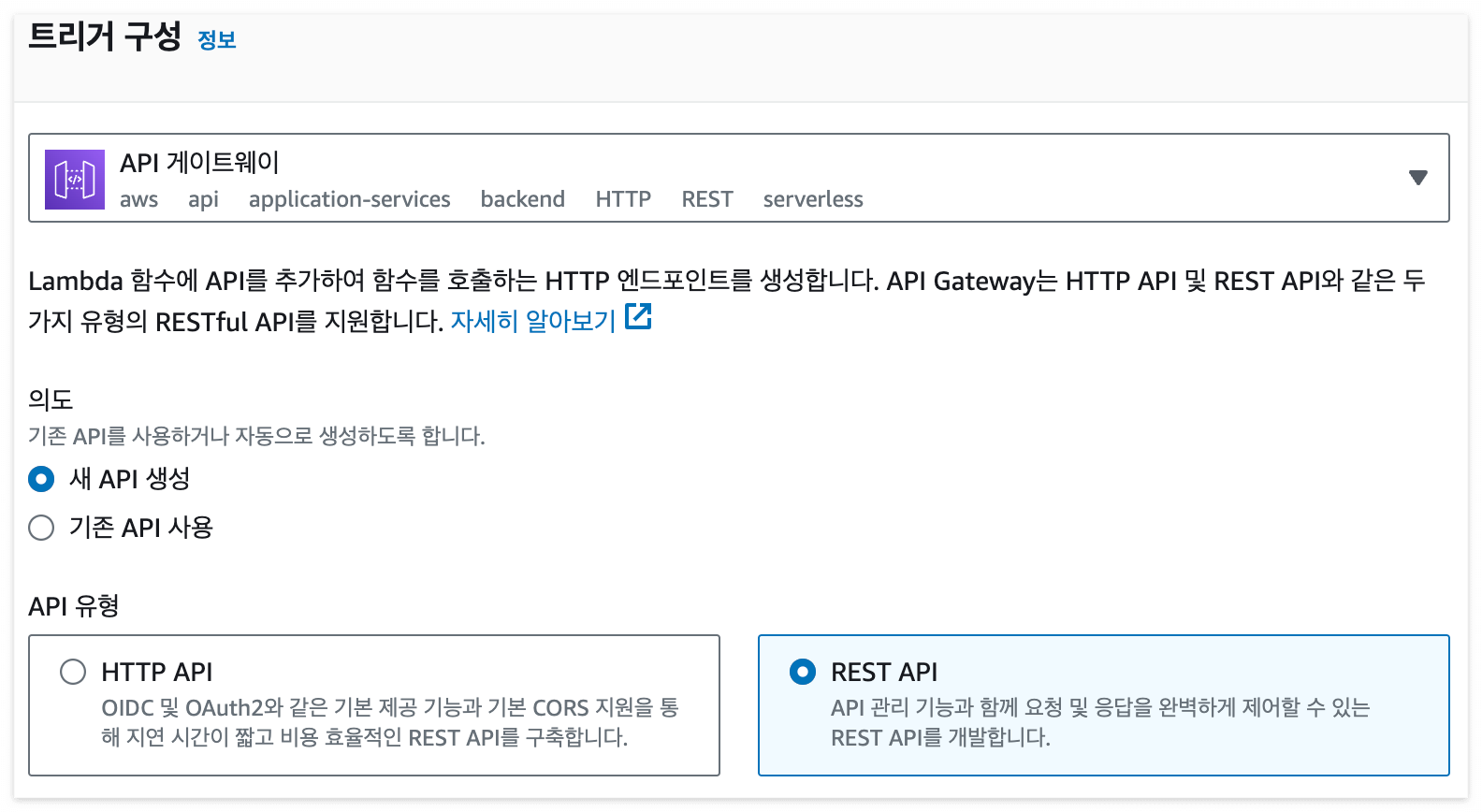Click the 'api' tag text

(x=203, y=199)
